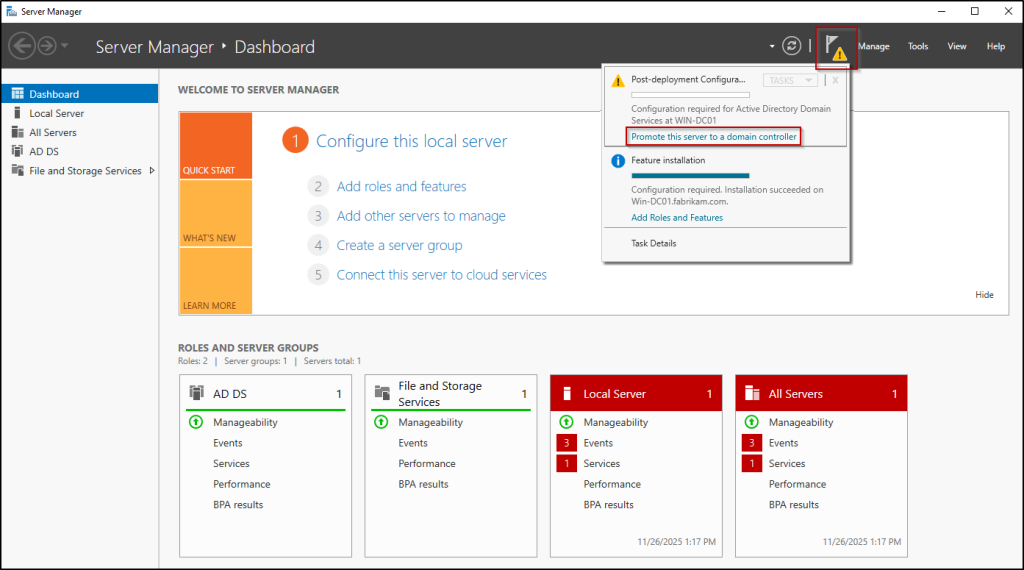Open Events in the AD DS tile
This screenshot has height=570, width=1024.
[227, 443]
